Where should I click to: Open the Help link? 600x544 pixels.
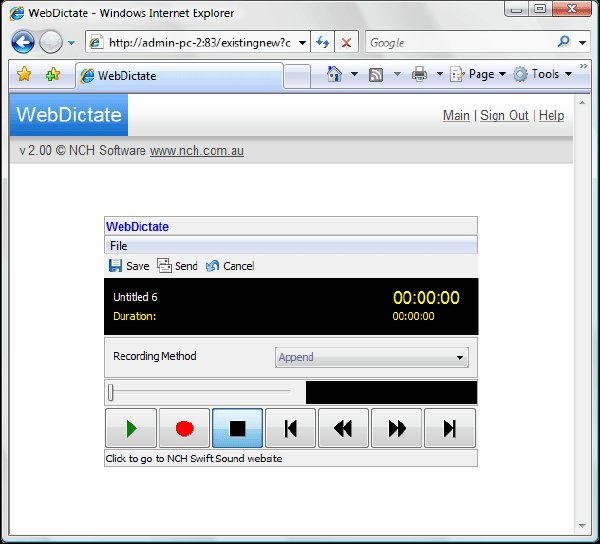click(551, 116)
